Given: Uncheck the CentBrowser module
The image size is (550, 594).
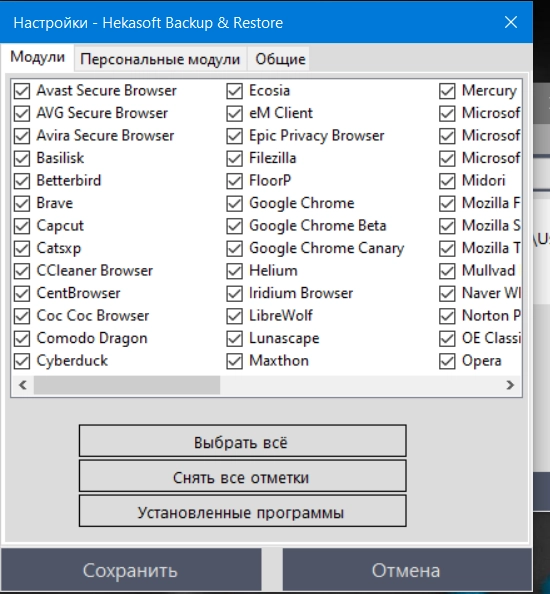Looking at the screenshot, I should (x=22, y=293).
